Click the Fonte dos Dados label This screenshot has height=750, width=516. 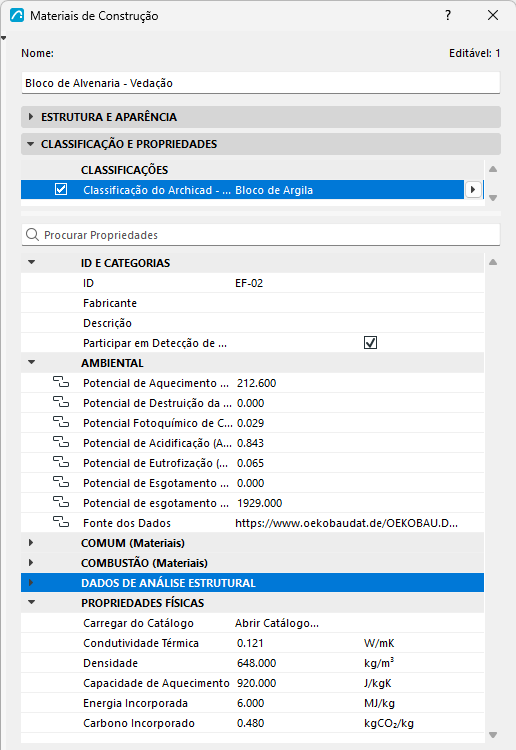point(127,523)
